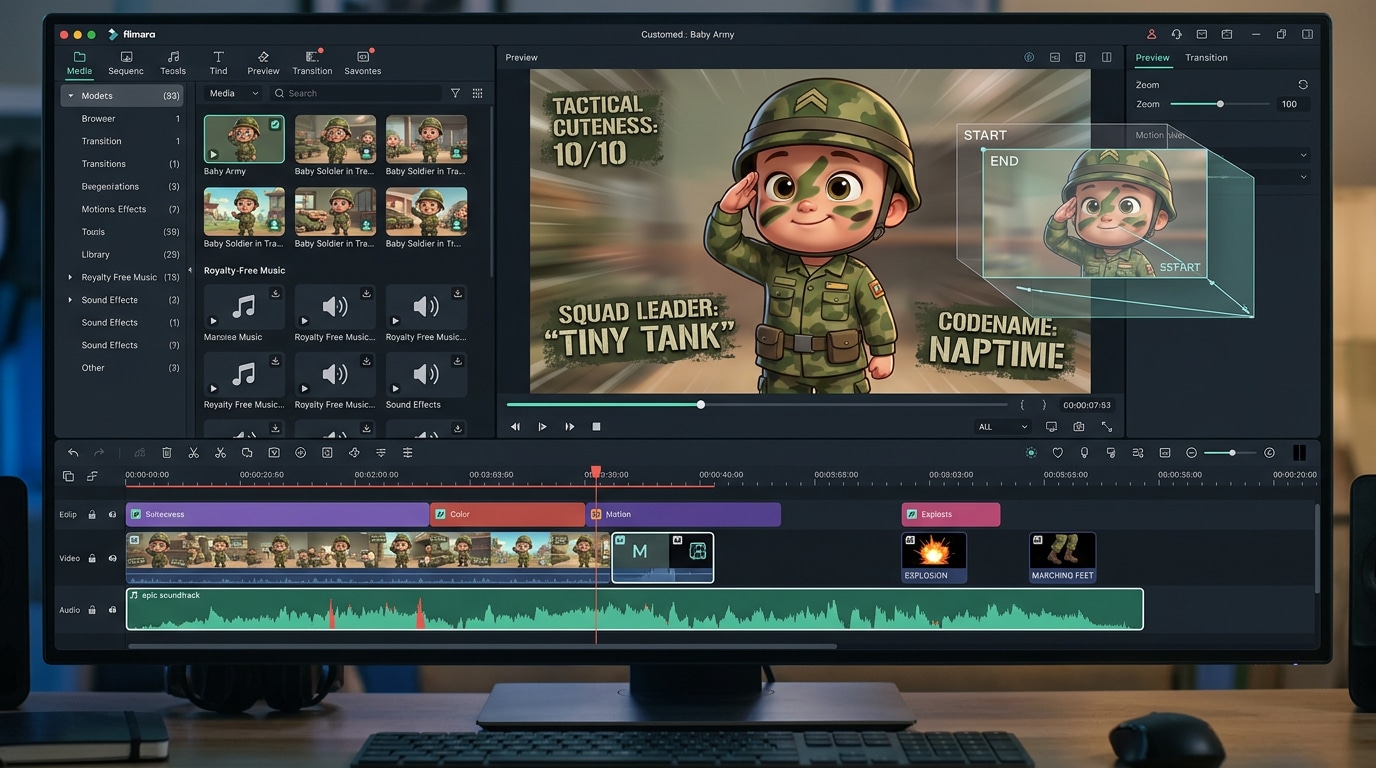Viewport: 1376px width, 768px height.
Task: Click the user account icon in title bar
Action: (1151, 34)
